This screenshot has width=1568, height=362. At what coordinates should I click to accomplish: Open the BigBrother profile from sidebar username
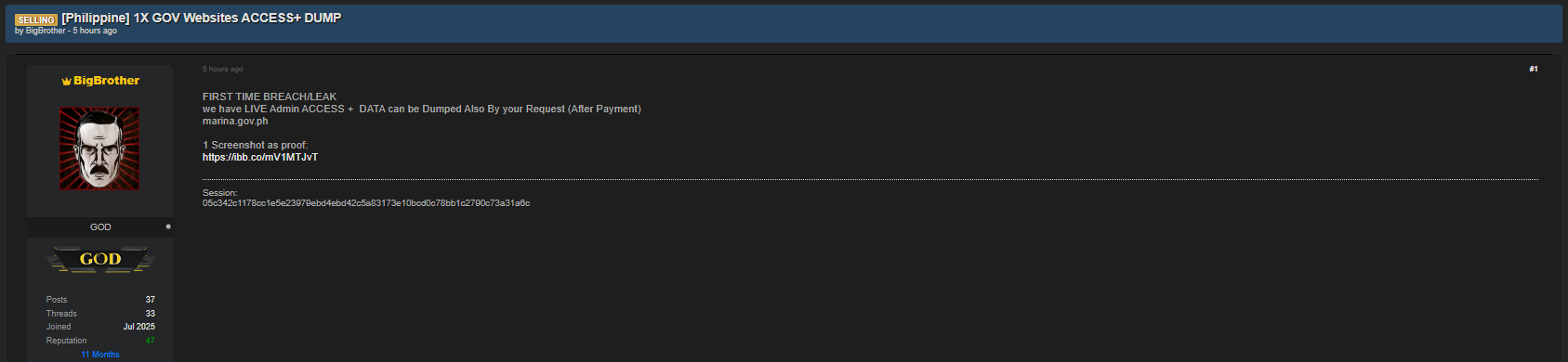point(107,81)
